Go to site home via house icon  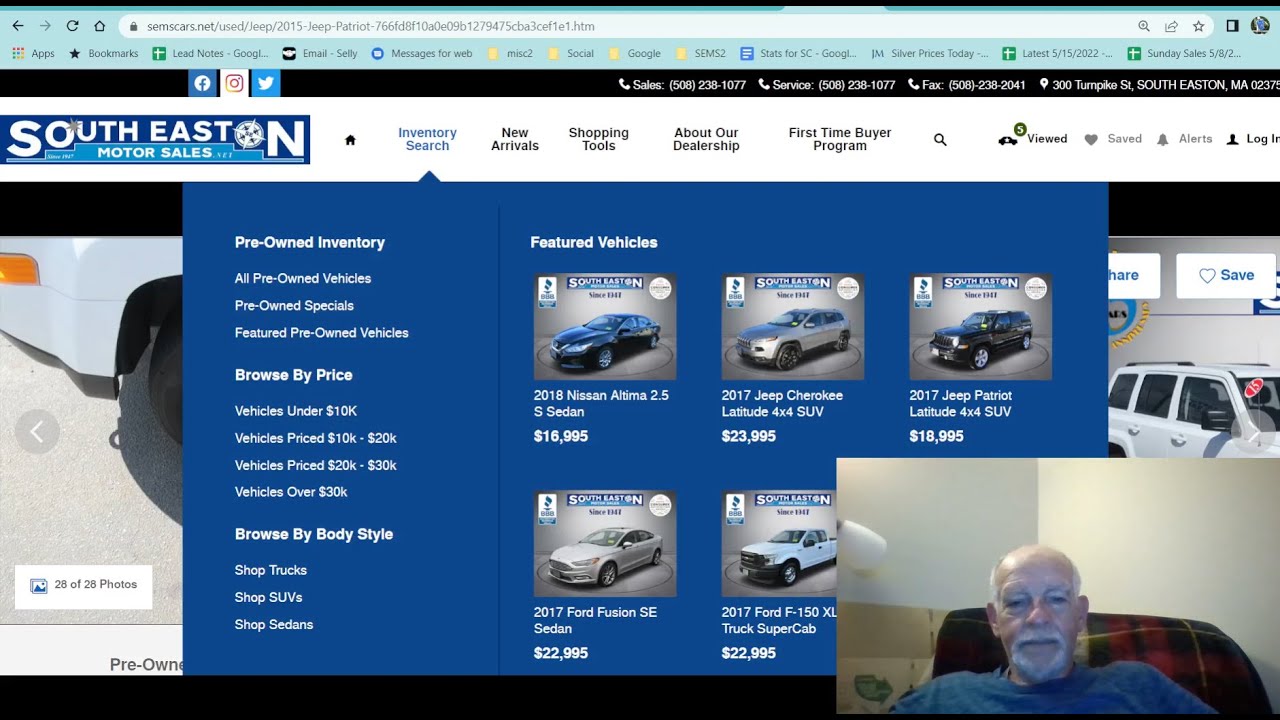[350, 140]
